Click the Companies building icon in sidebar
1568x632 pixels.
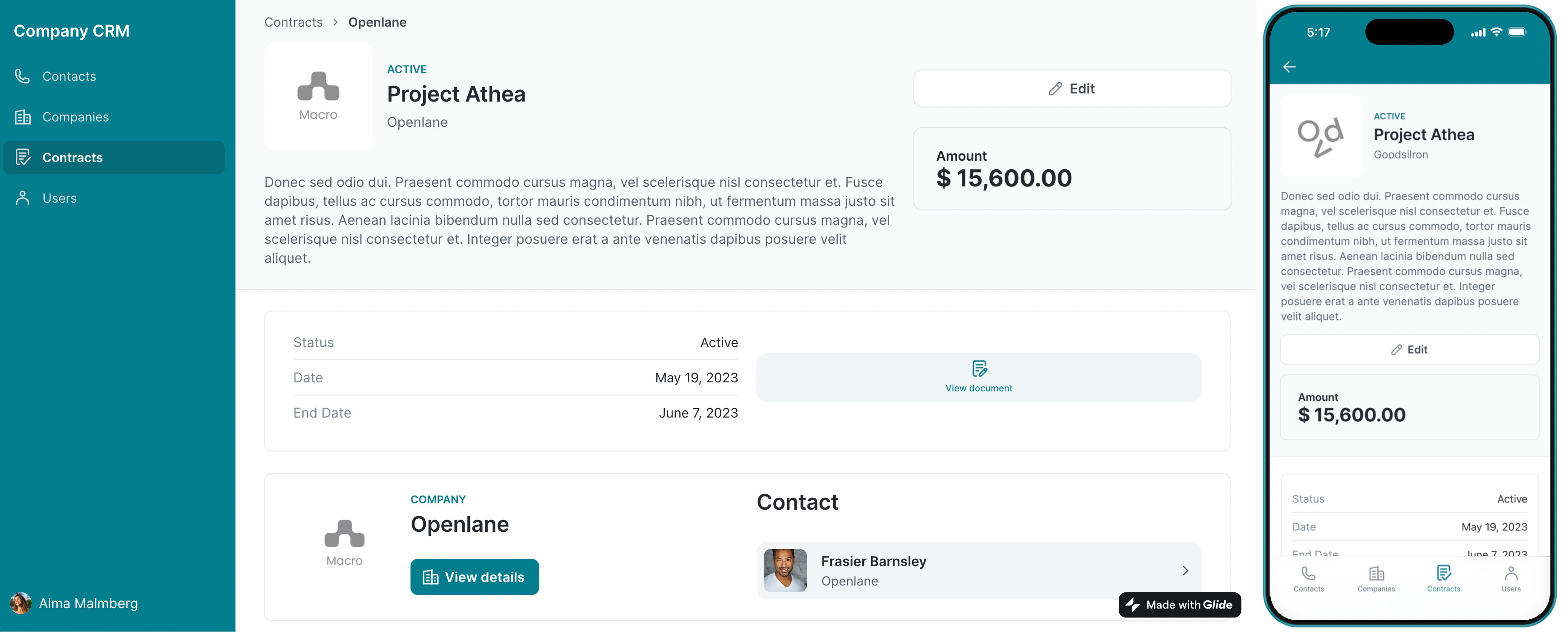[23, 117]
